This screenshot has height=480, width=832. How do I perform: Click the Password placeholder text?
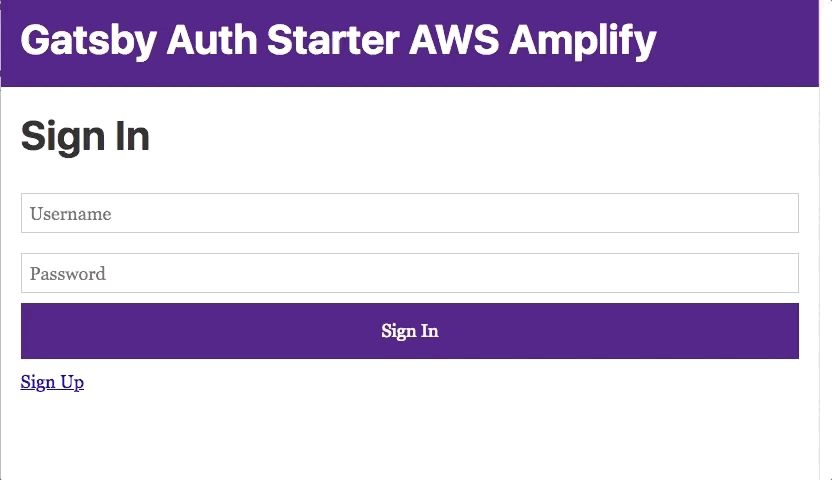click(x=68, y=274)
